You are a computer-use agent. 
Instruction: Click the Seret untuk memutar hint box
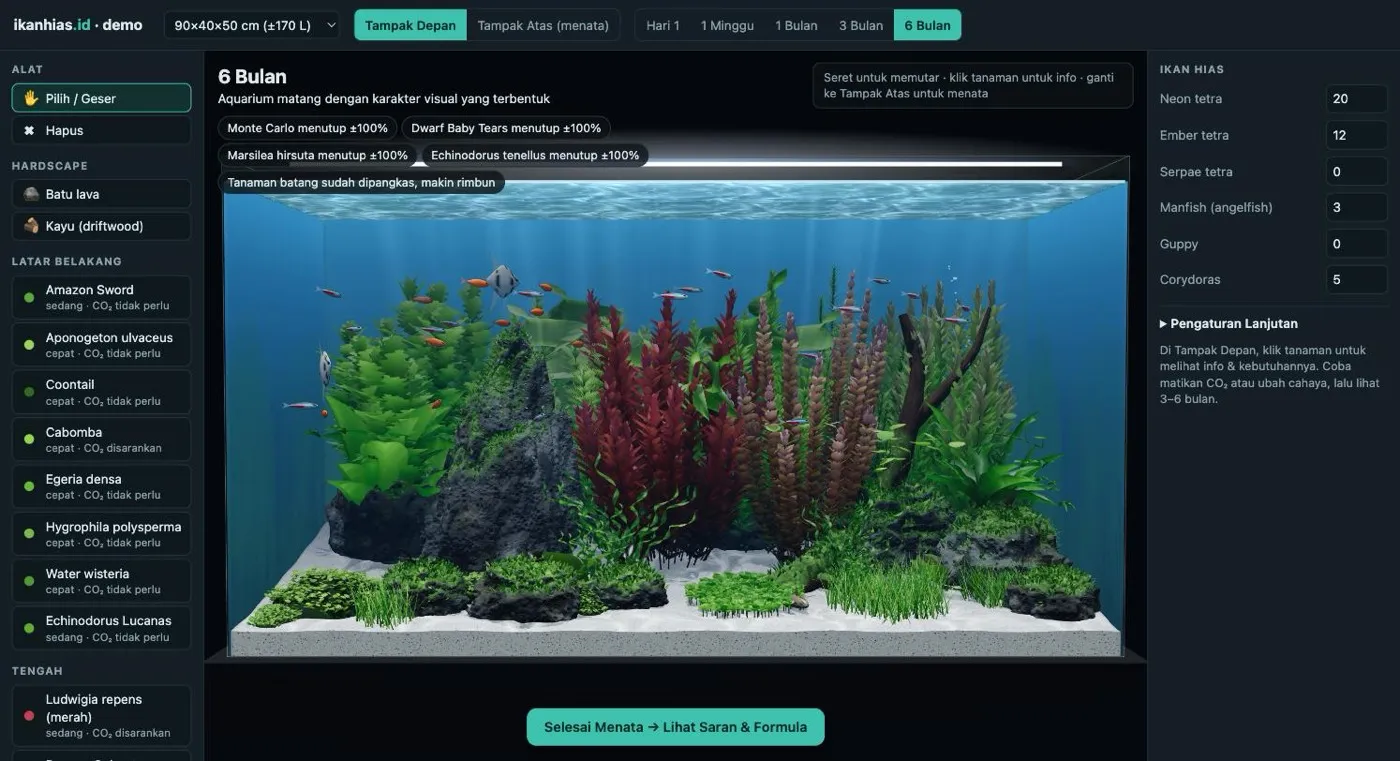point(972,85)
